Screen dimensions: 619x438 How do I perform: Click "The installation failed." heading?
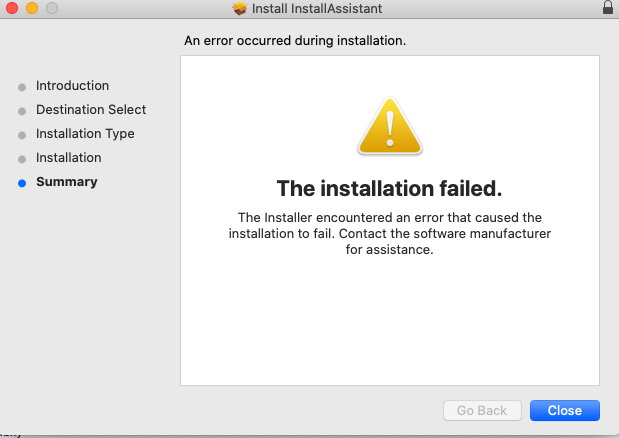pyautogui.click(x=390, y=188)
